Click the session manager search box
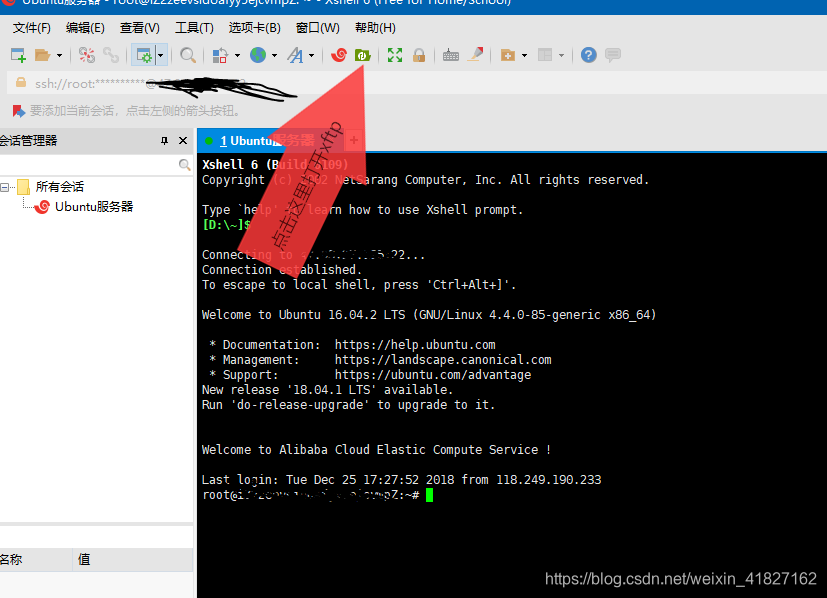 [x=97, y=165]
